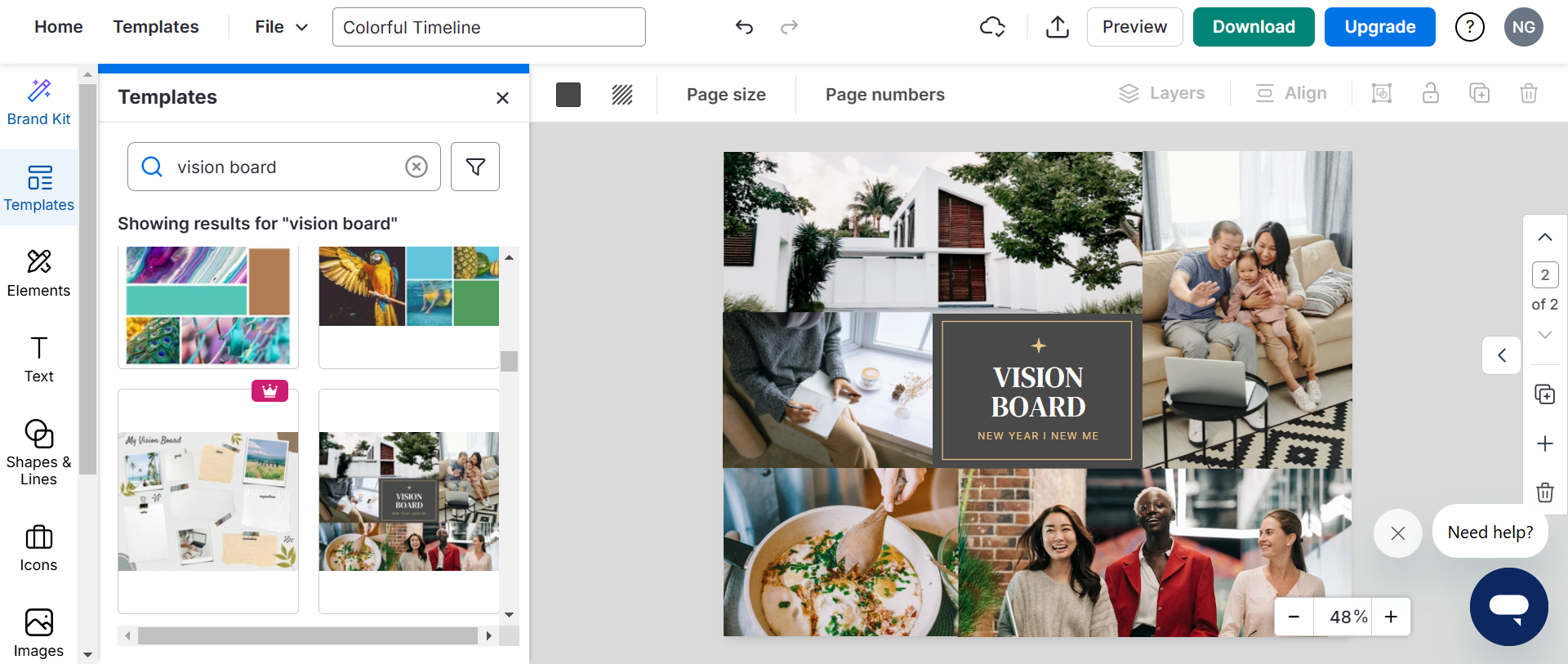The image size is (1568, 664).
Task: Open the Text tool panel
Action: 38,360
